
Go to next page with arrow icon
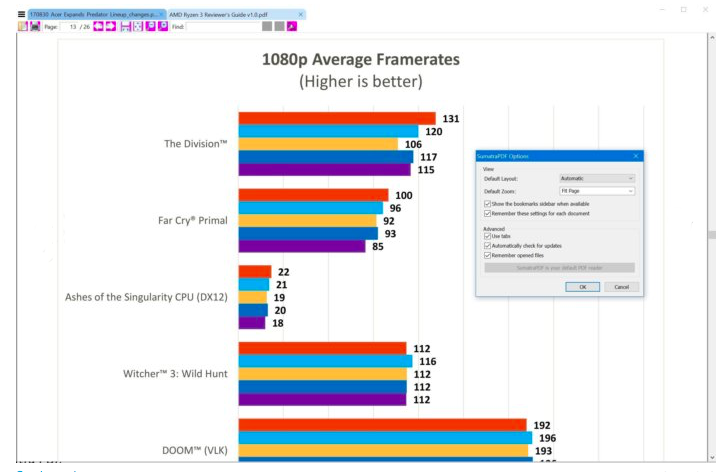pyautogui.click(x=111, y=27)
